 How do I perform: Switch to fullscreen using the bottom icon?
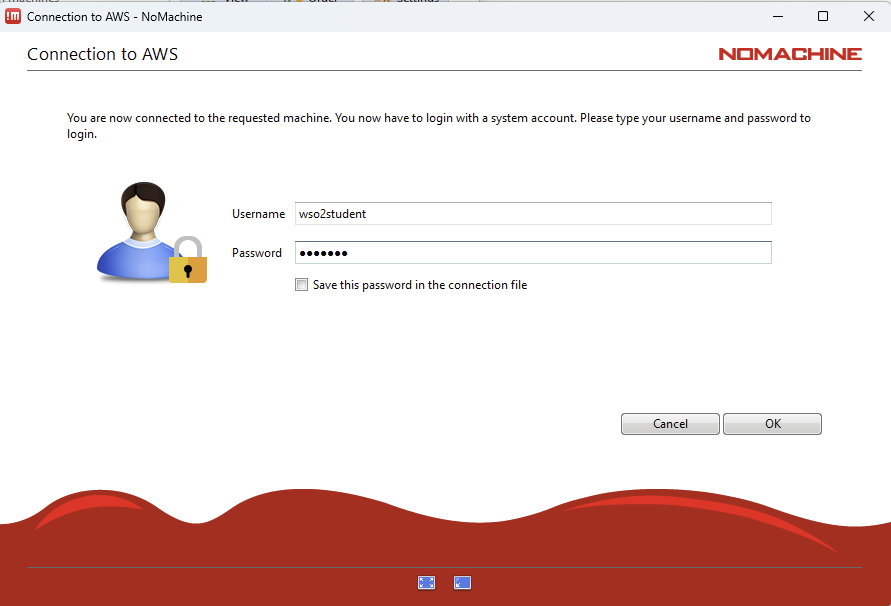[x=426, y=583]
